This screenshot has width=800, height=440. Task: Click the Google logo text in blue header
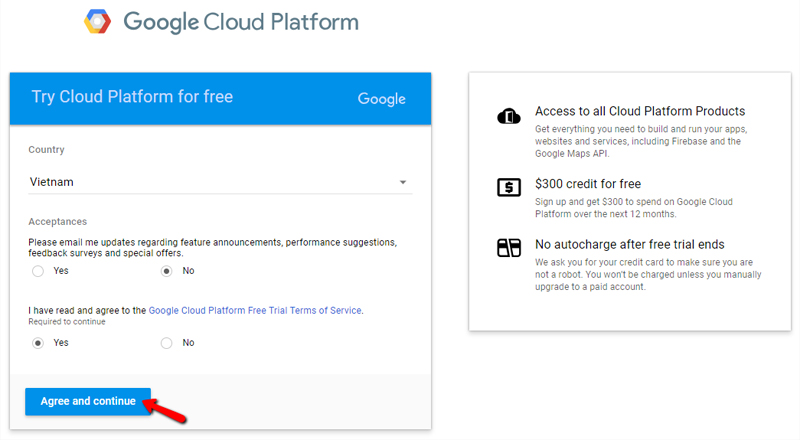(382, 99)
